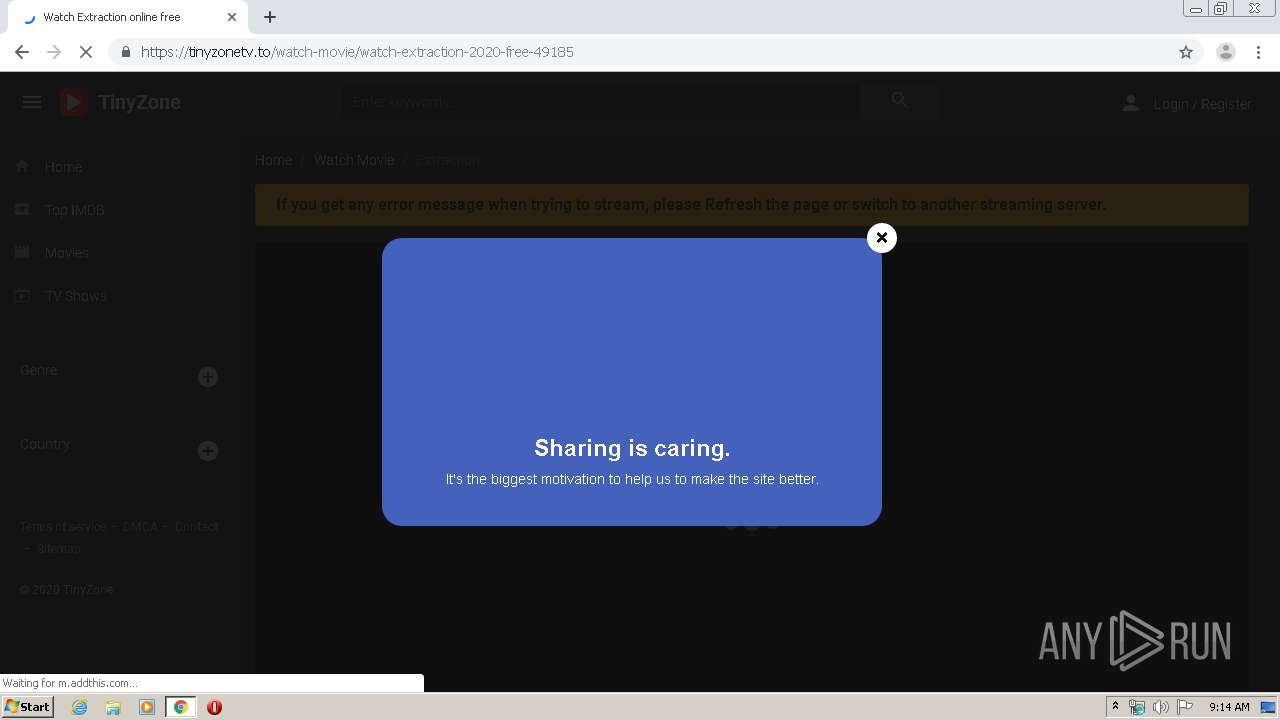The height and width of the screenshot is (720, 1280).
Task: Open DMCA footer link
Action: [x=140, y=527]
